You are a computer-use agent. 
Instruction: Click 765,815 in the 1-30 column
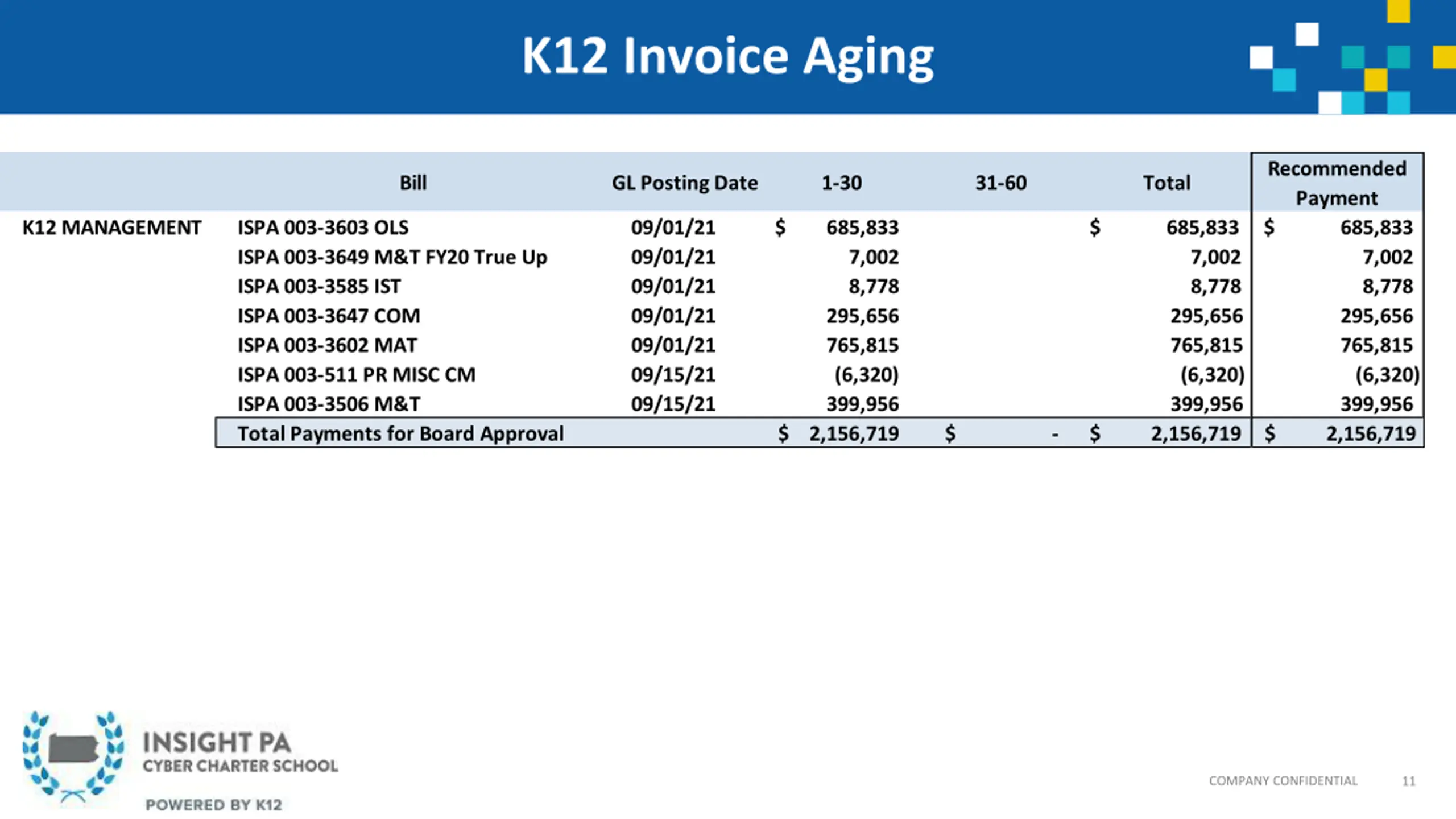863,345
